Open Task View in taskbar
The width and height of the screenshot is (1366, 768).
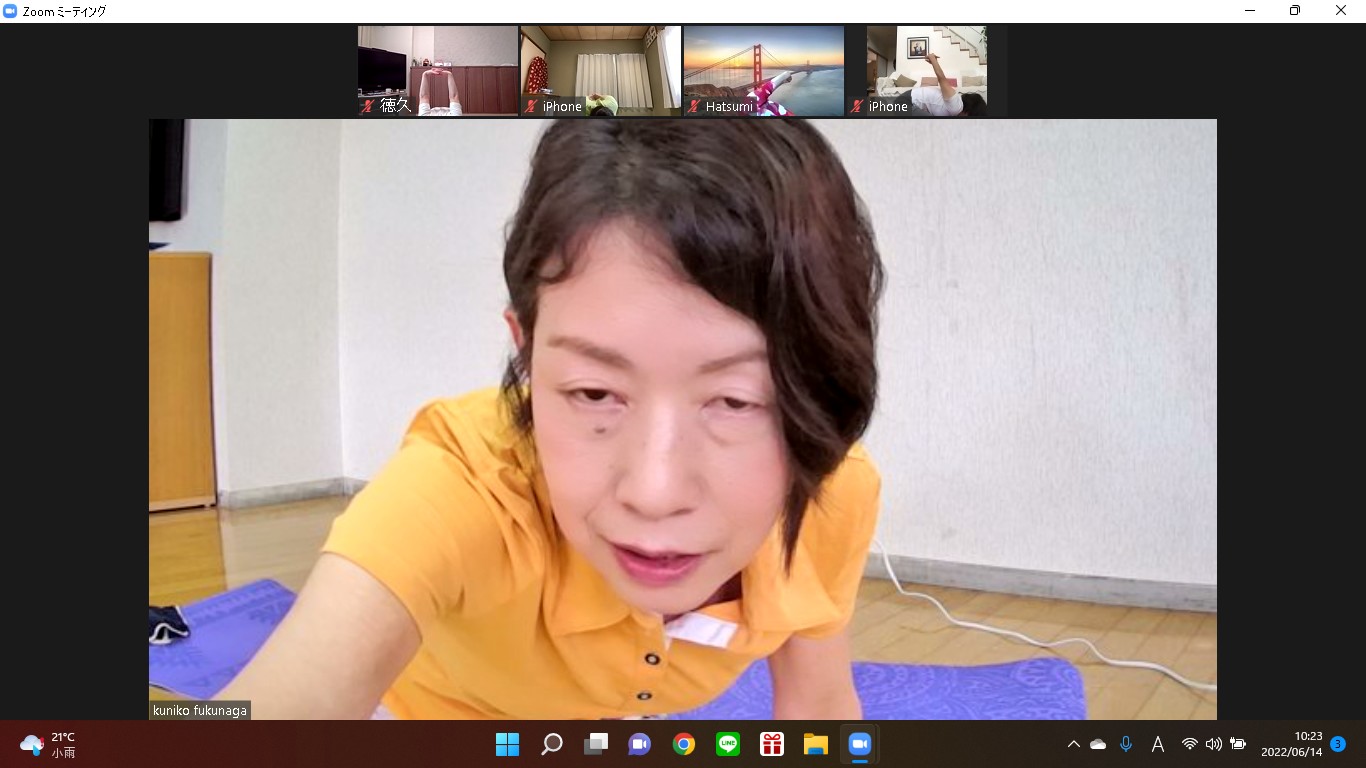tap(596, 744)
